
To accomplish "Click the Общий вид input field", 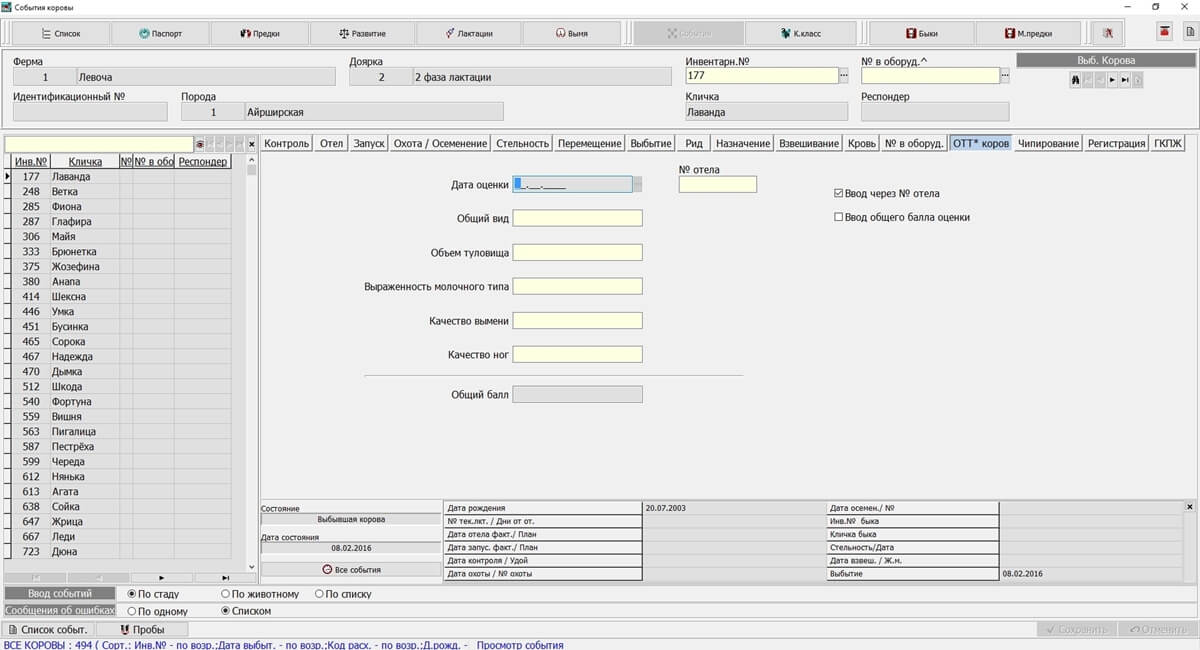I will tap(577, 218).
